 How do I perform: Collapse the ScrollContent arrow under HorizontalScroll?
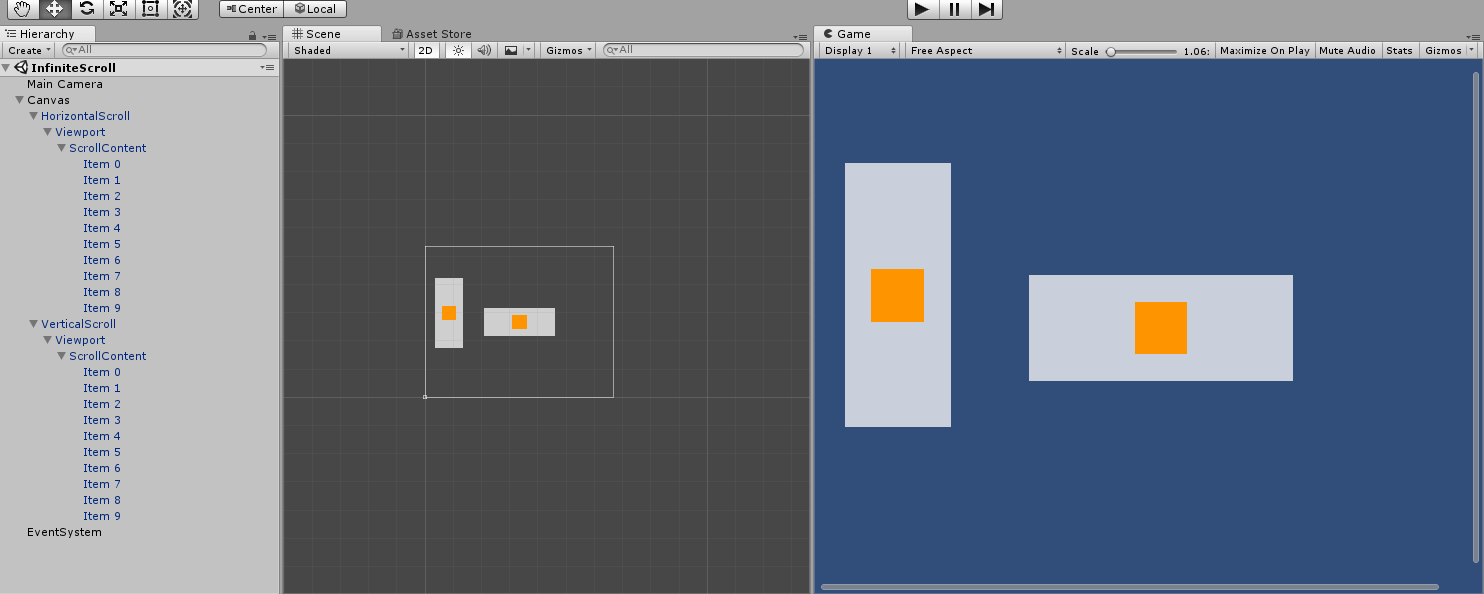pos(61,148)
